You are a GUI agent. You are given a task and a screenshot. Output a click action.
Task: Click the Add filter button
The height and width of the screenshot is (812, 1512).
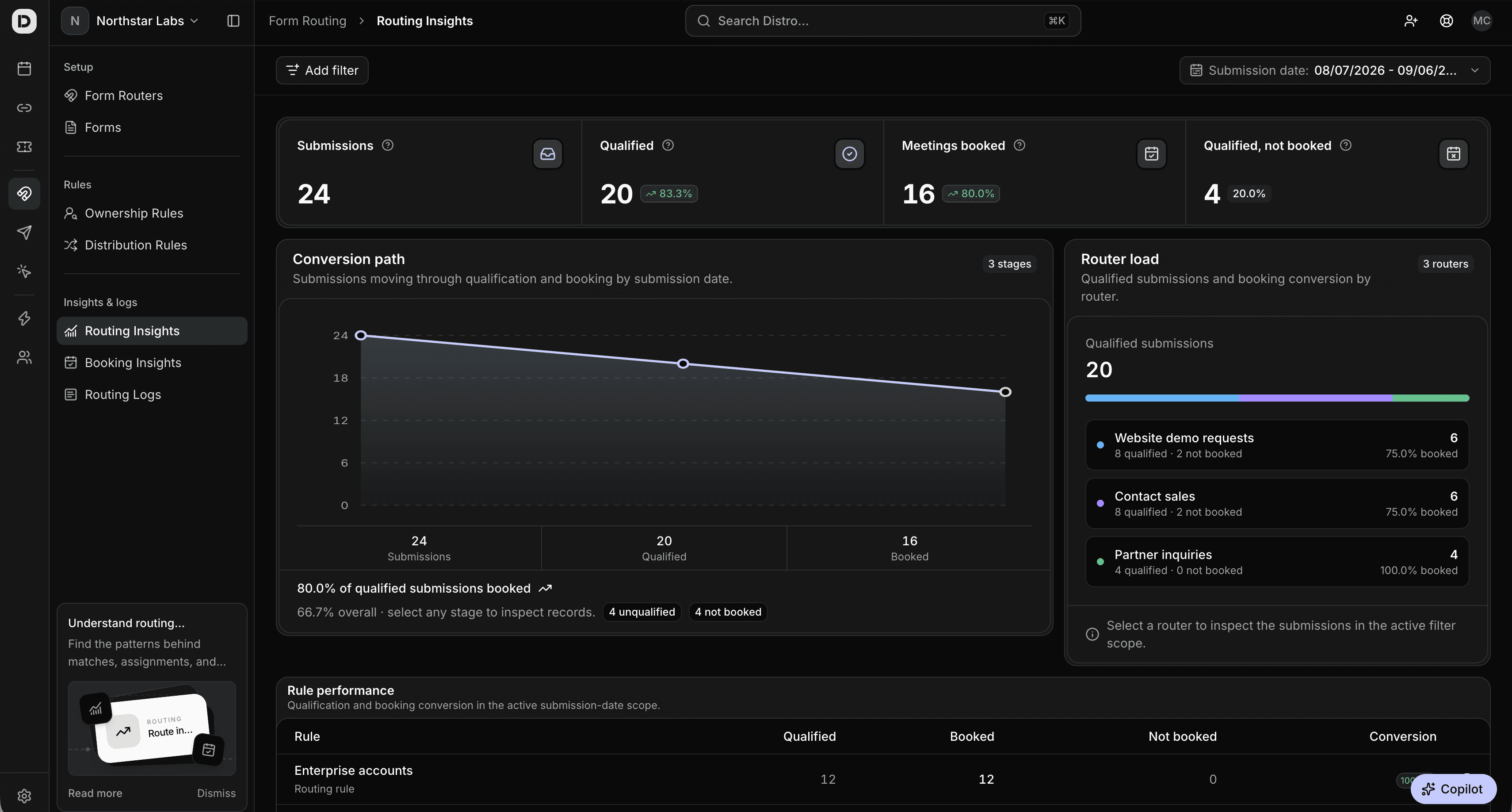pos(322,70)
